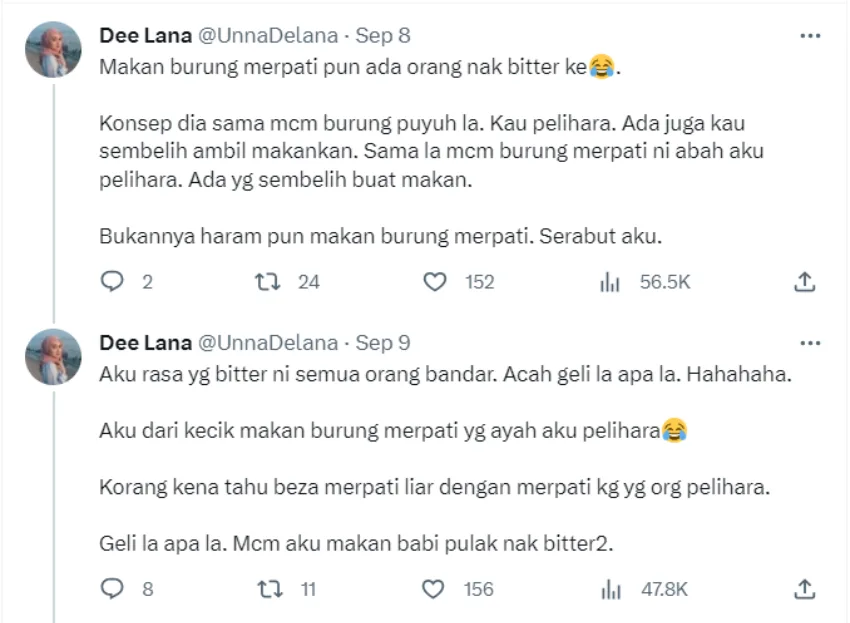Open Dee Lana avatar on first tweet
Screen dimensions: 850x623
pyautogui.click(x=53, y=49)
